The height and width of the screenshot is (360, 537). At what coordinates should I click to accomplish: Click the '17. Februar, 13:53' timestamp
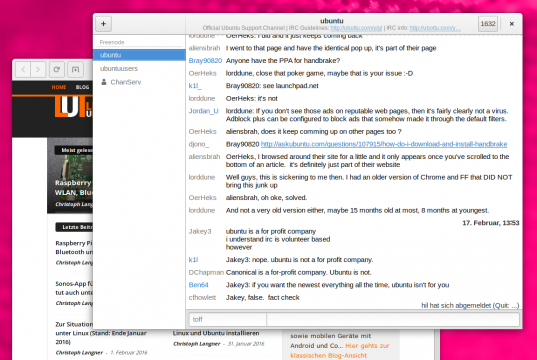pyautogui.click(x=490, y=223)
